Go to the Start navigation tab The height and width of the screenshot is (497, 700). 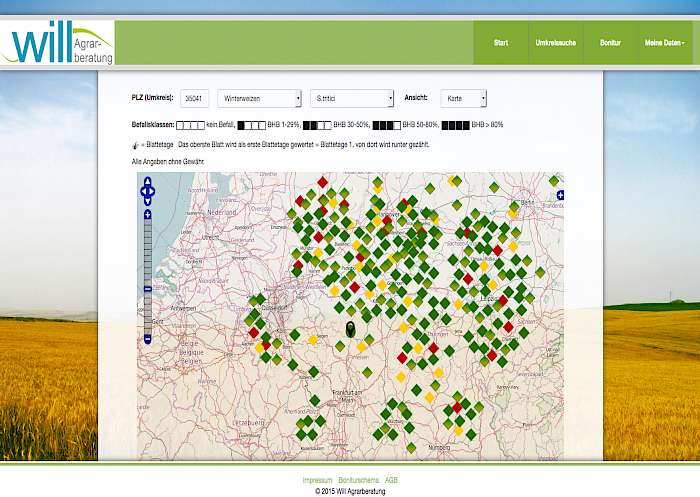point(500,43)
